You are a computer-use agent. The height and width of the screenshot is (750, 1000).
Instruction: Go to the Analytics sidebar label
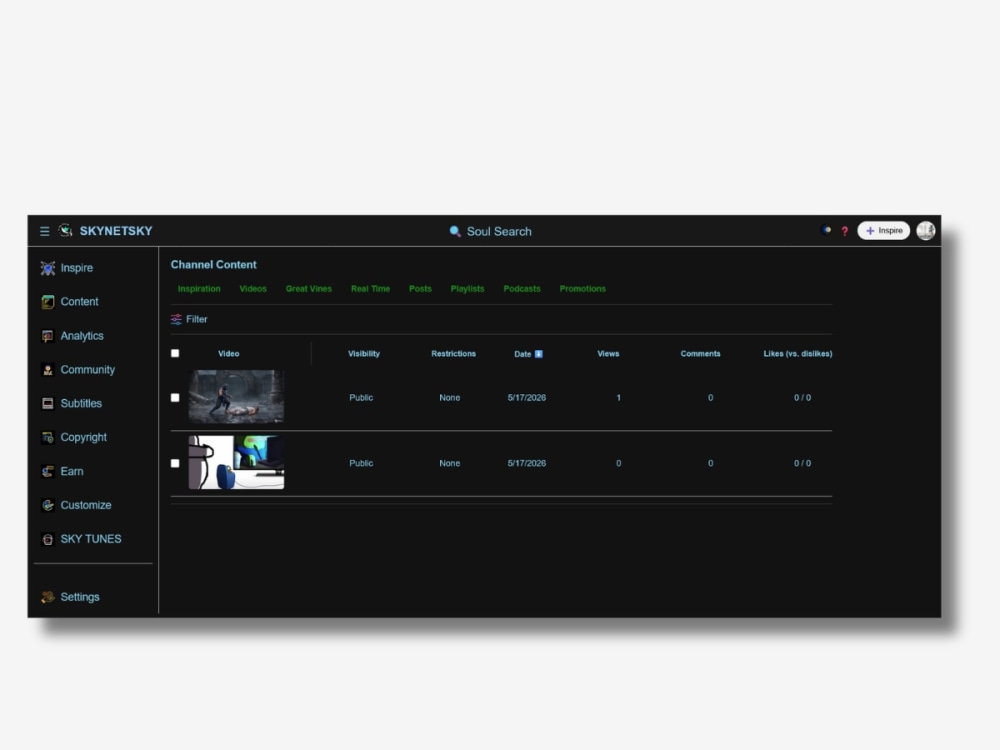[82, 336]
